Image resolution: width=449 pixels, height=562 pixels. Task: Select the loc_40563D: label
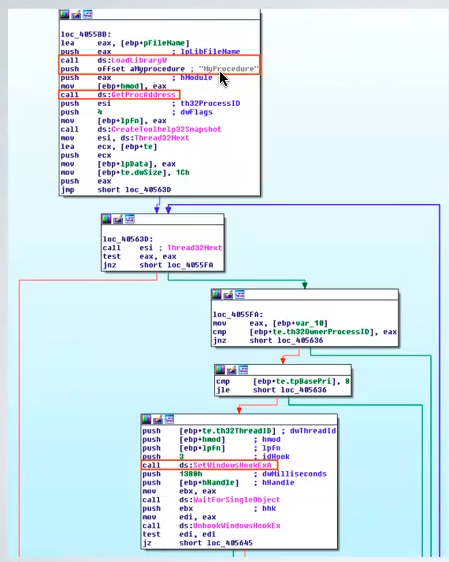(128, 239)
